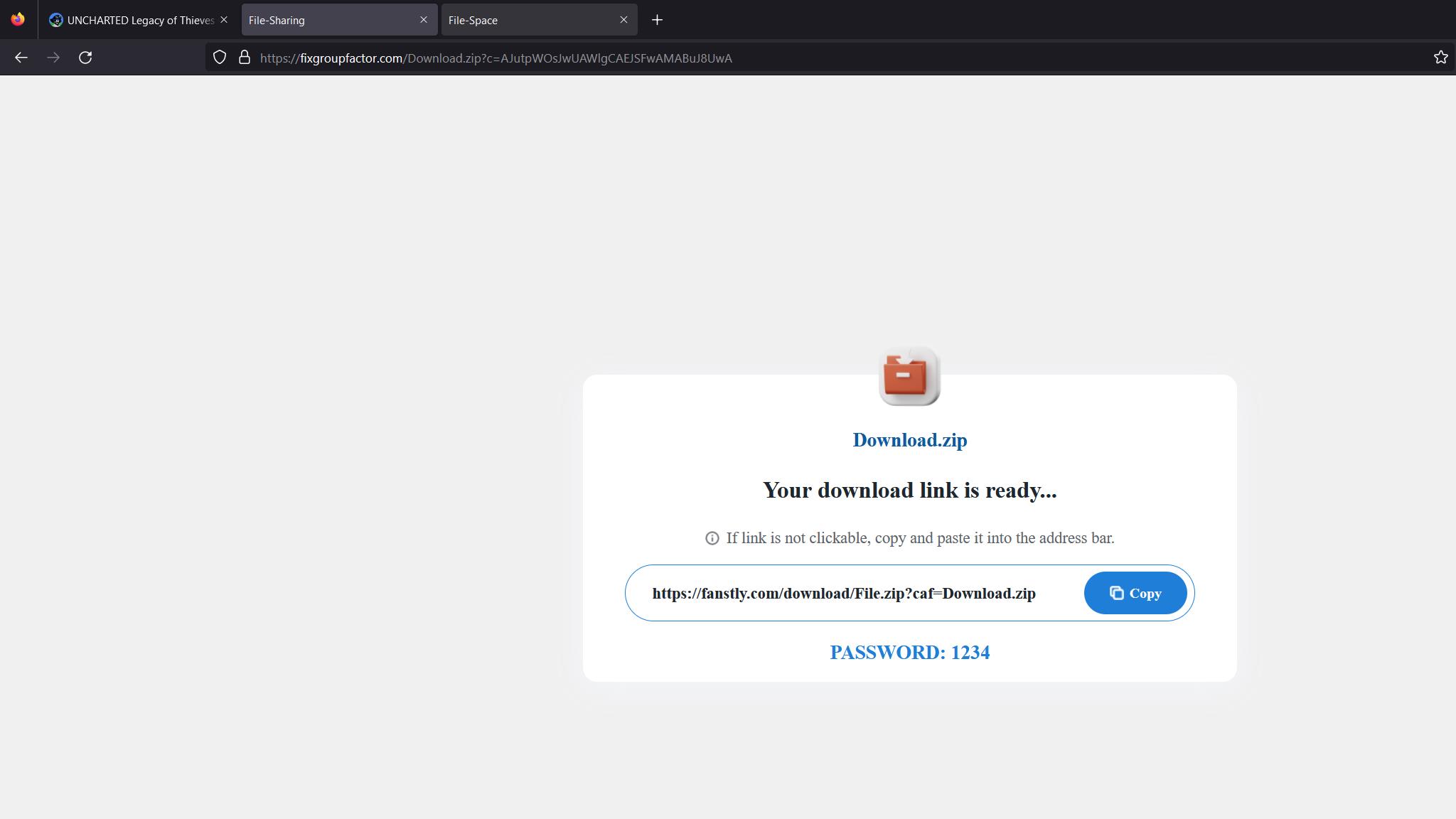
Task: Select the File-Sharing tab
Action: [327, 20]
